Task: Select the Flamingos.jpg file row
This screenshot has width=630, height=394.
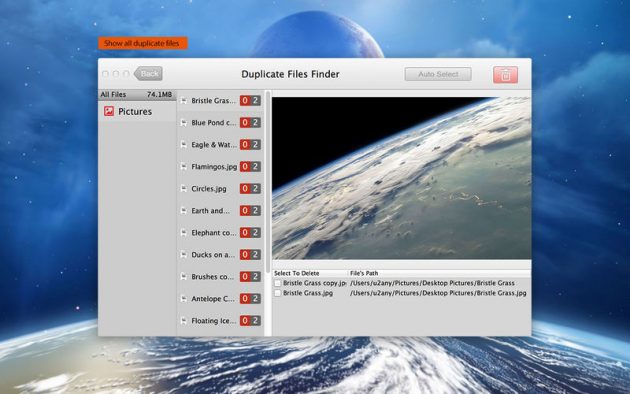Action: tap(220, 166)
